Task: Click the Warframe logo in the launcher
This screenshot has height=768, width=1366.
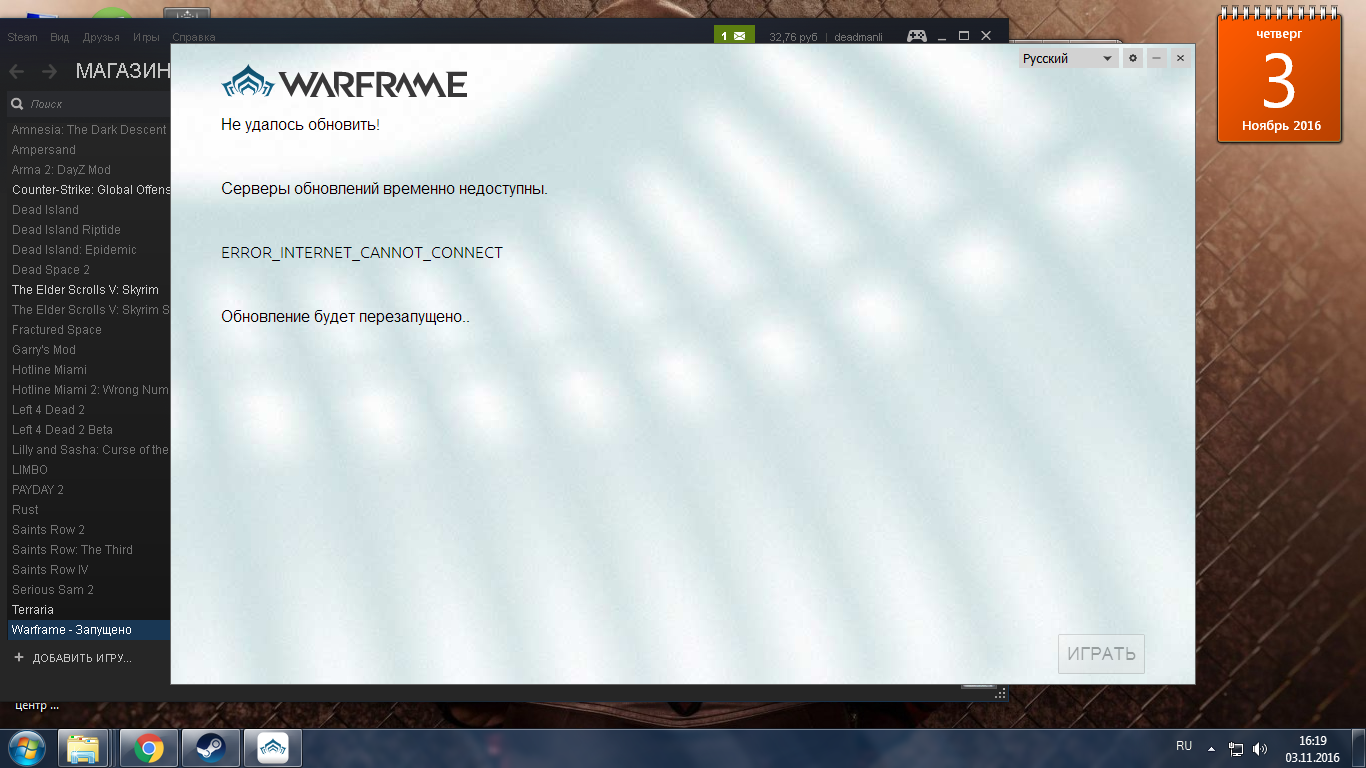Action: pos(344,83)
